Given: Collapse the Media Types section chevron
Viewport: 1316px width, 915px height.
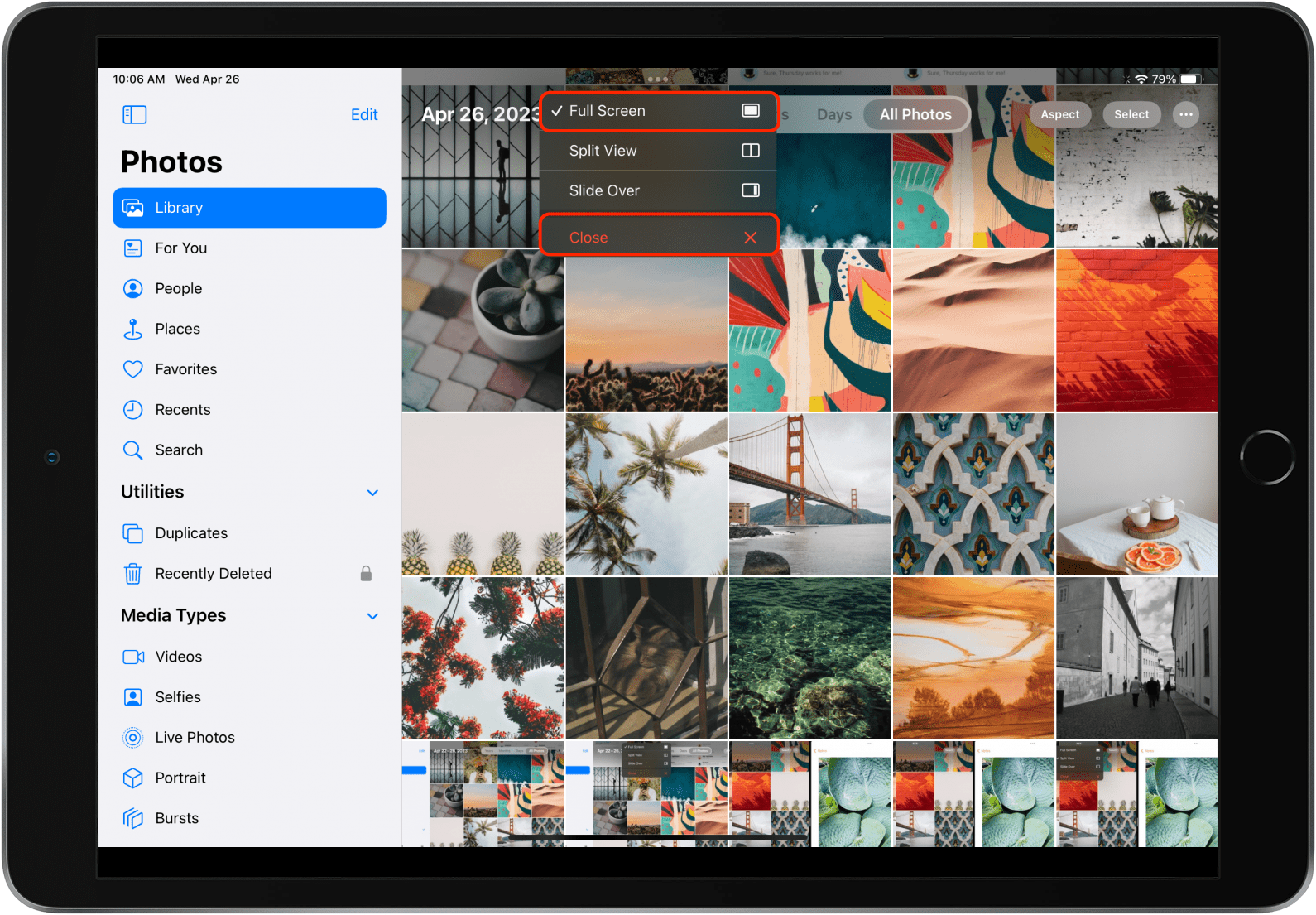Looking at the screenshot, I should [372, 616].
